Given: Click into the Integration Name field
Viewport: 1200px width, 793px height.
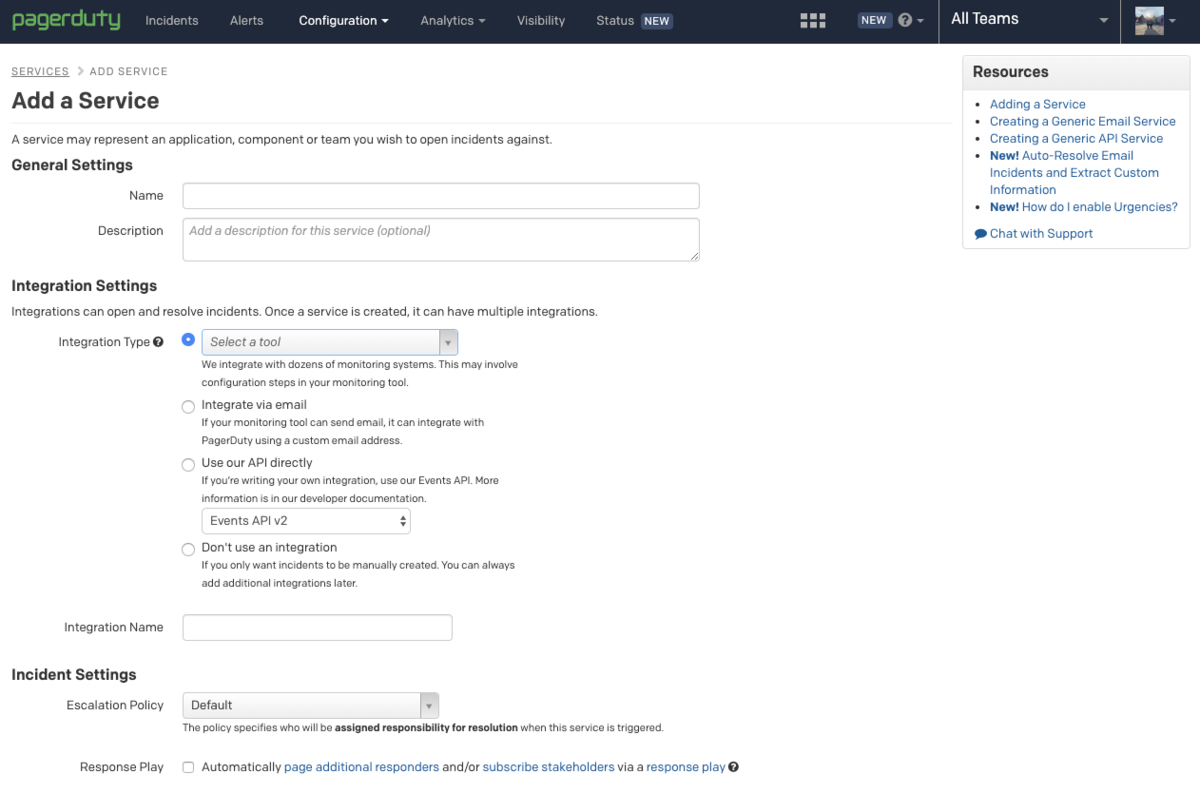Looking at the screenshot, I should tap(318, 627).
